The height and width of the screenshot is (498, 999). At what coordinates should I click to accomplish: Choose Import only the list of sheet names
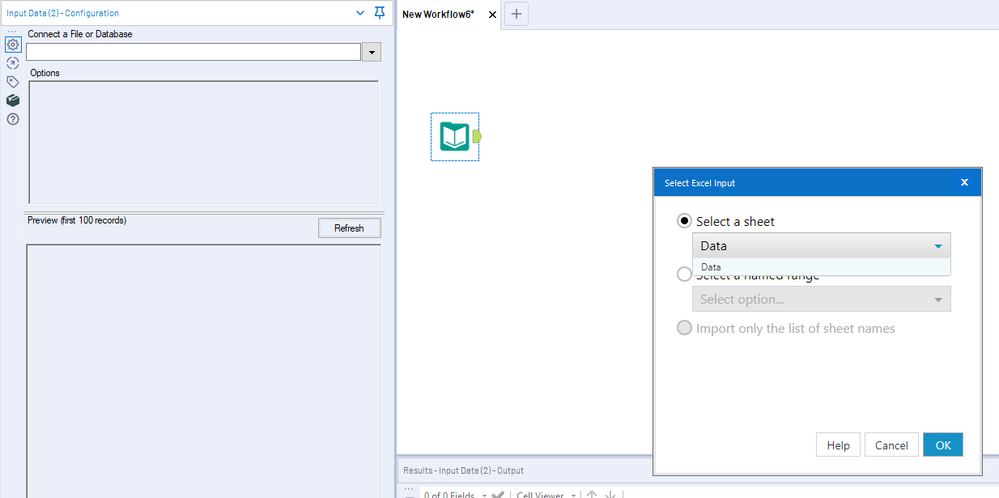(x=684, y=329)
